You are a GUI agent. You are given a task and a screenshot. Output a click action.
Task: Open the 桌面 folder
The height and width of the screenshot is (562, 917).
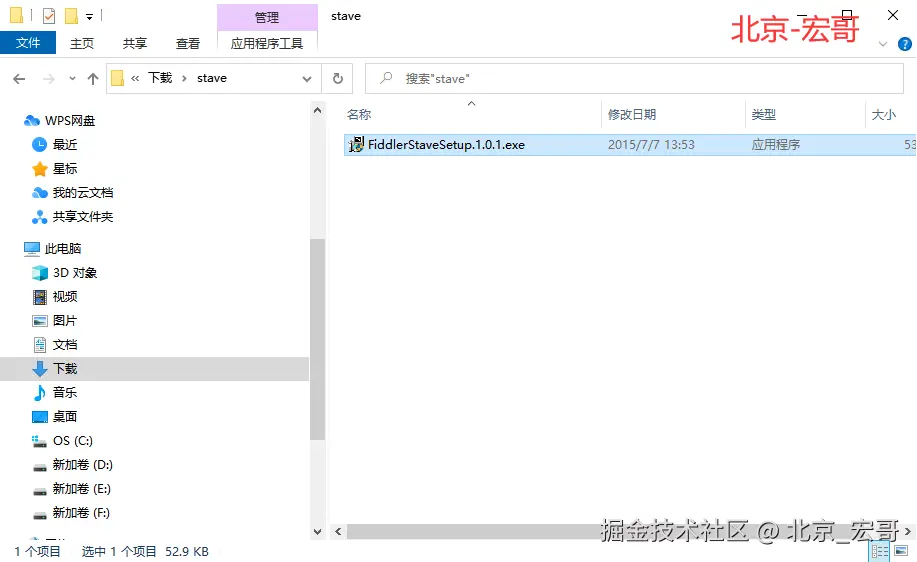tap(64, 416)
